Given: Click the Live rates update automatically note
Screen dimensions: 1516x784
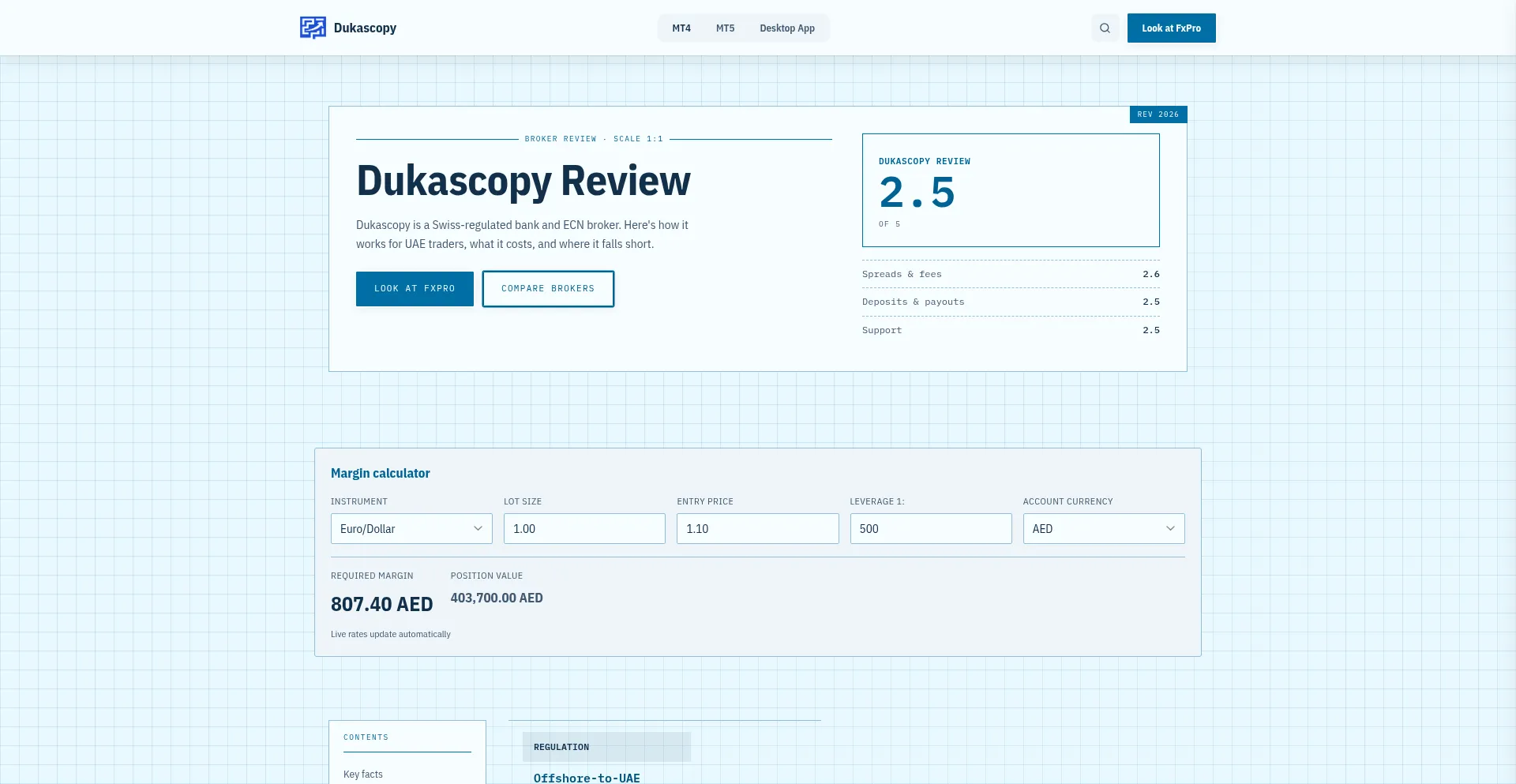Looking at the screenshot, I should [x=391, y=634].
